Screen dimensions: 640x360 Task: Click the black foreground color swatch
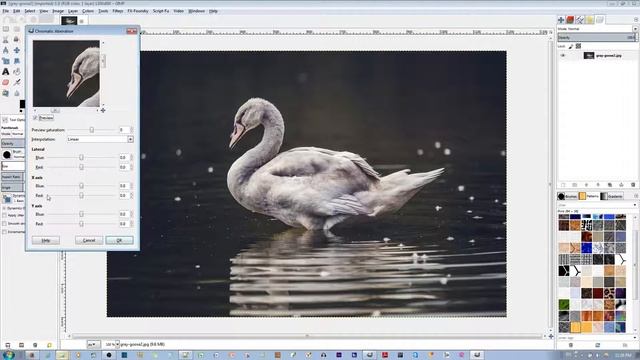pos(22,104)
